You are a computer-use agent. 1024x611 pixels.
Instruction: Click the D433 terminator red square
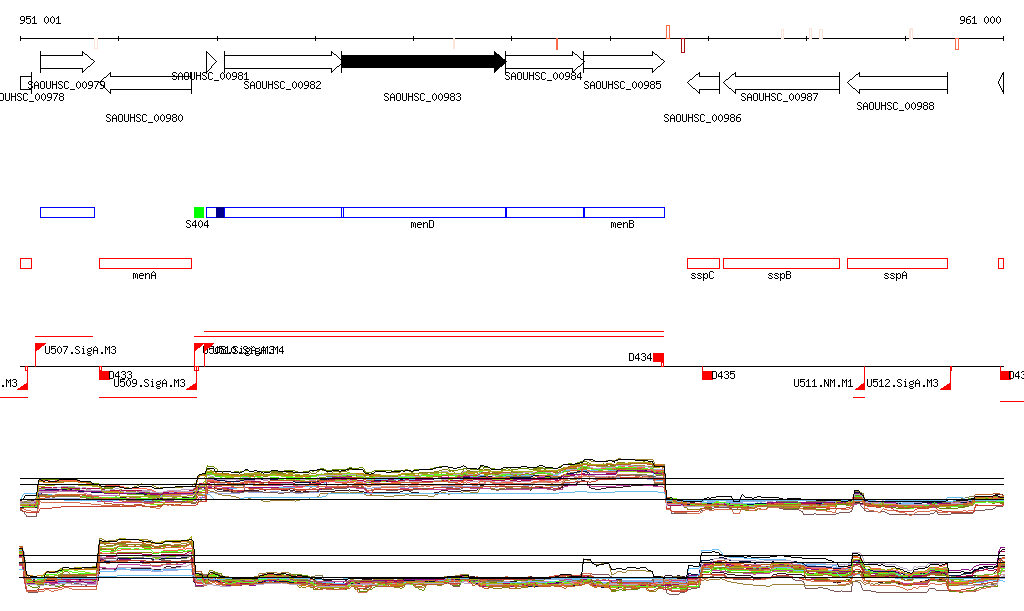(104, 375)
